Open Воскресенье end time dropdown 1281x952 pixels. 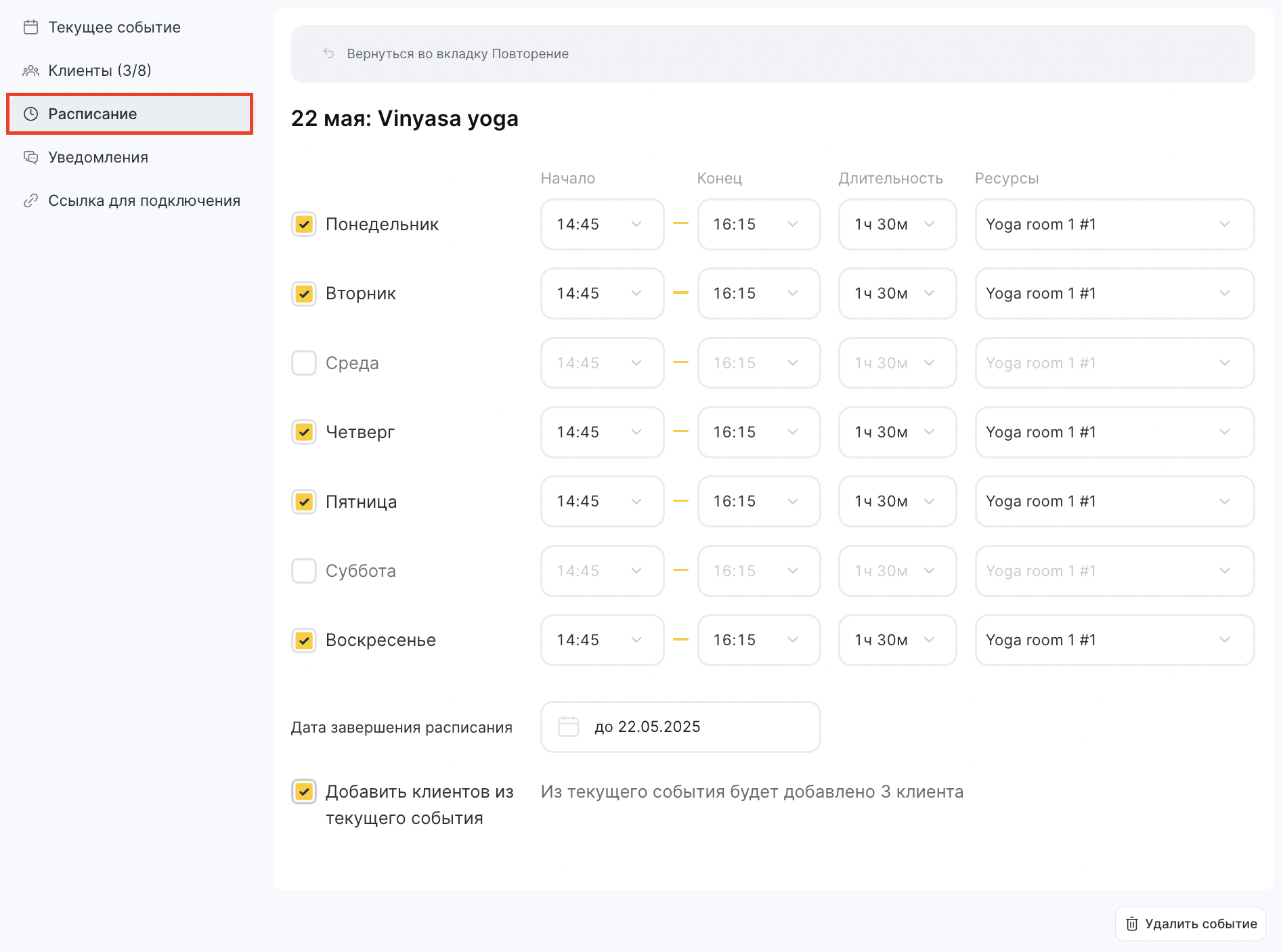pyautogui.click(x=758, y=640)
